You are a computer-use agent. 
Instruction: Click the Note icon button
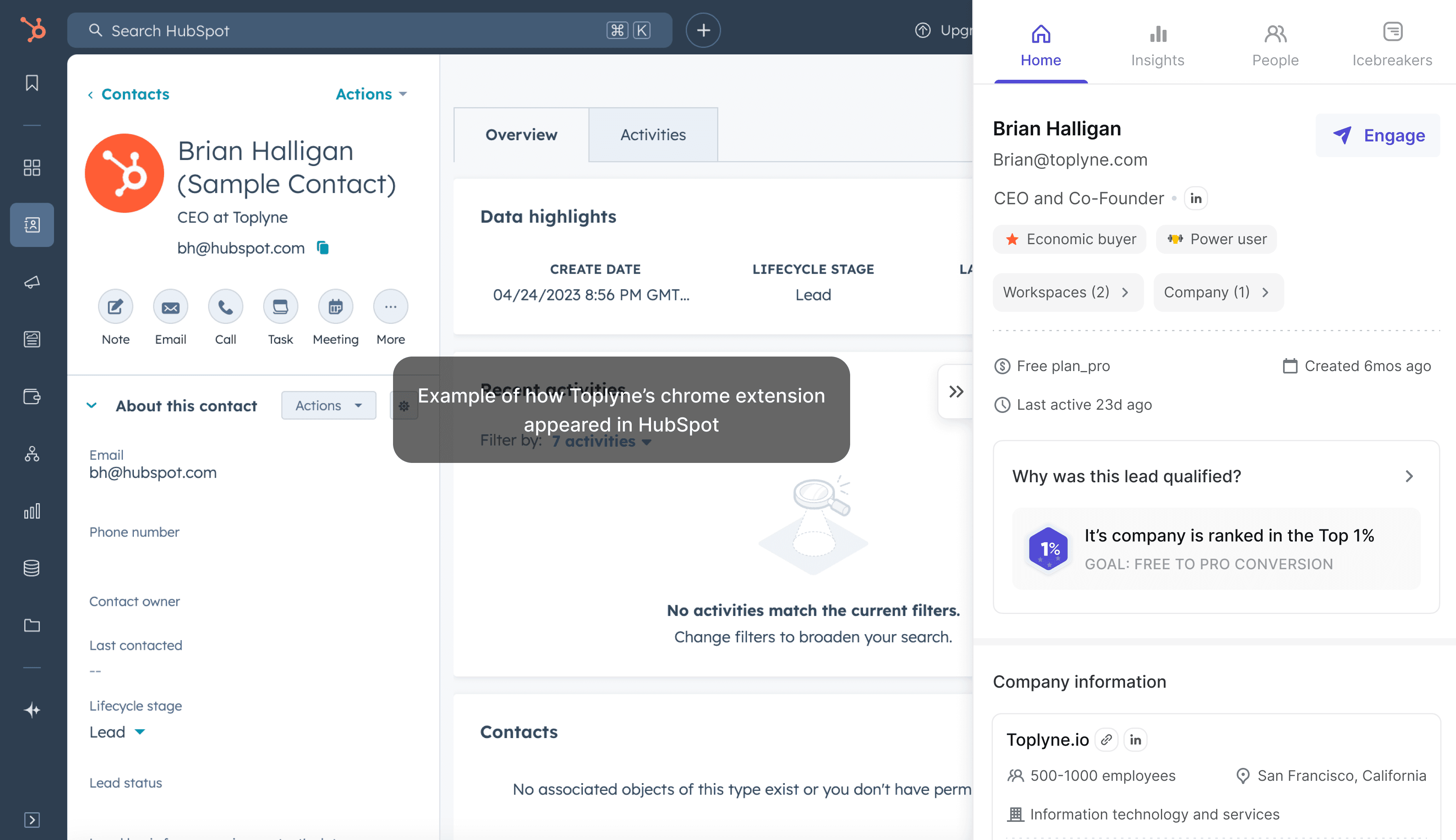pos(115,307)
